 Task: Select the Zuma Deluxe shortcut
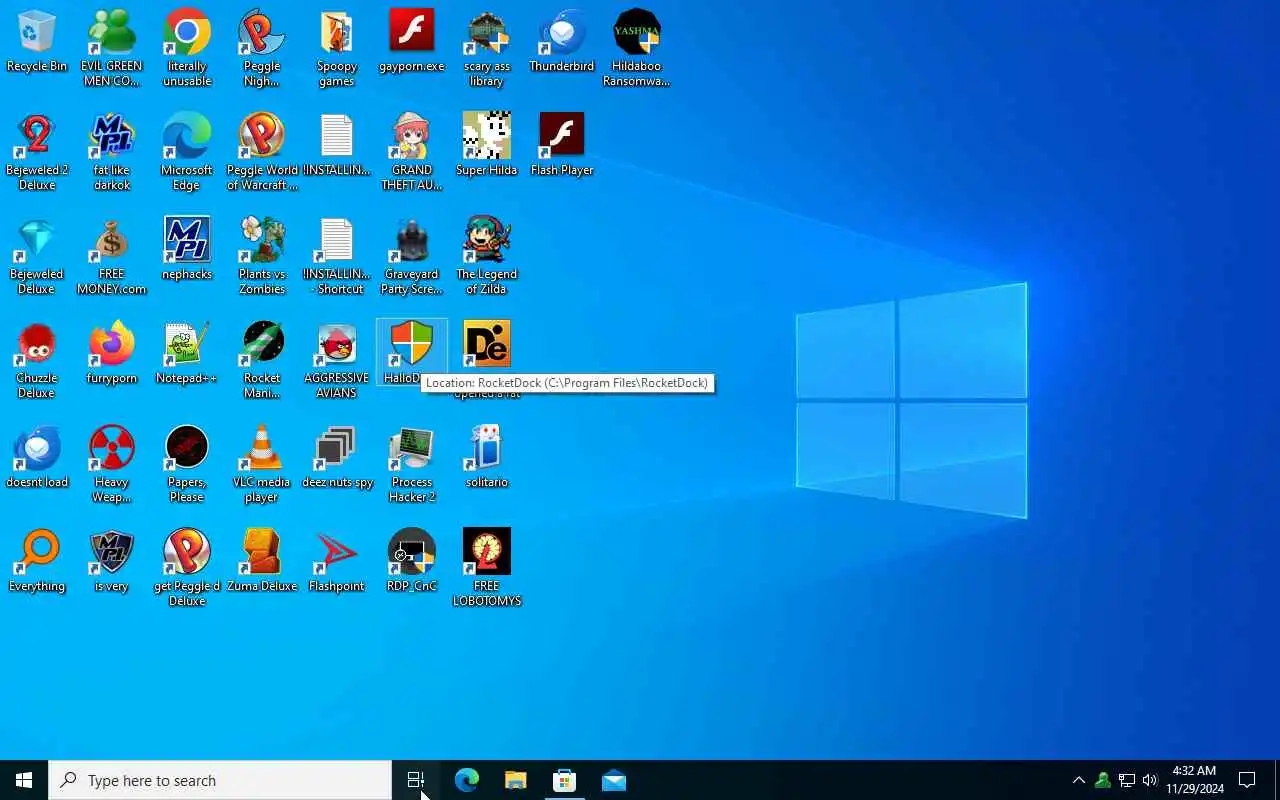[x=262, y=561]
